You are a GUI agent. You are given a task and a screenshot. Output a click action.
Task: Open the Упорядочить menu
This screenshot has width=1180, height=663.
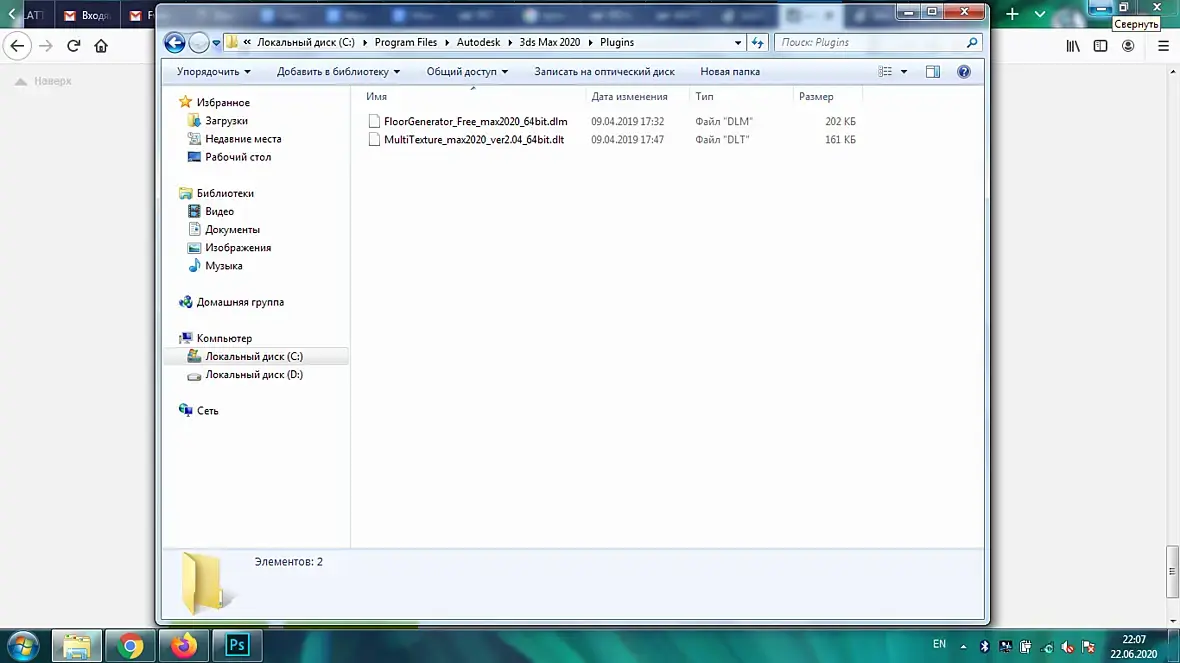pyautogui.click(x=214, y=71)
